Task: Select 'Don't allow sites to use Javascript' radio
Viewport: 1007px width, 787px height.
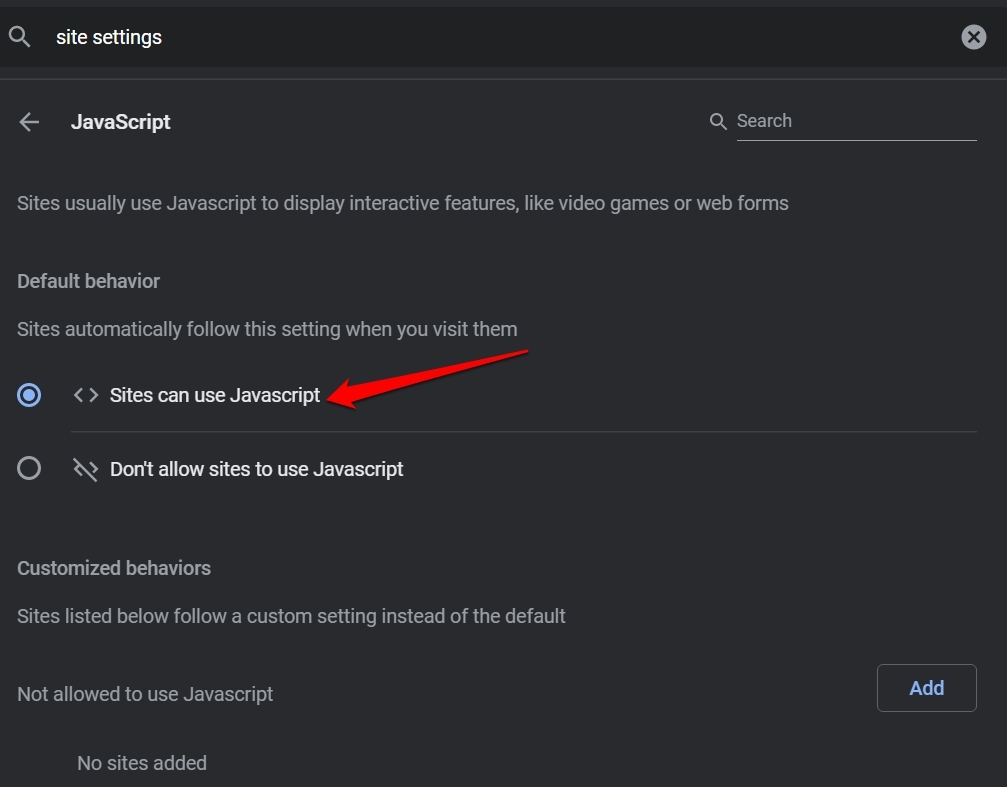Action: tap(29, 468)
